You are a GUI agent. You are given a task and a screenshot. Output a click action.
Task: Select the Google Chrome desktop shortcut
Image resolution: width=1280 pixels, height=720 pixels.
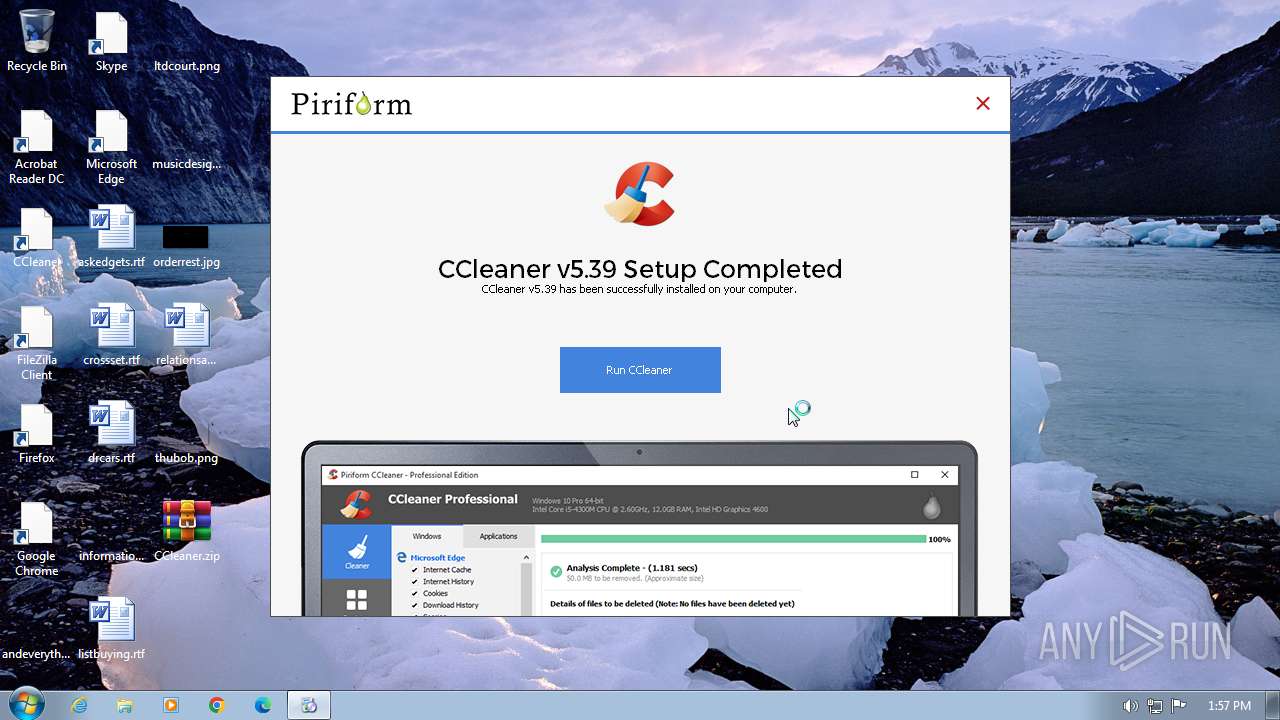tap(37, 539)
